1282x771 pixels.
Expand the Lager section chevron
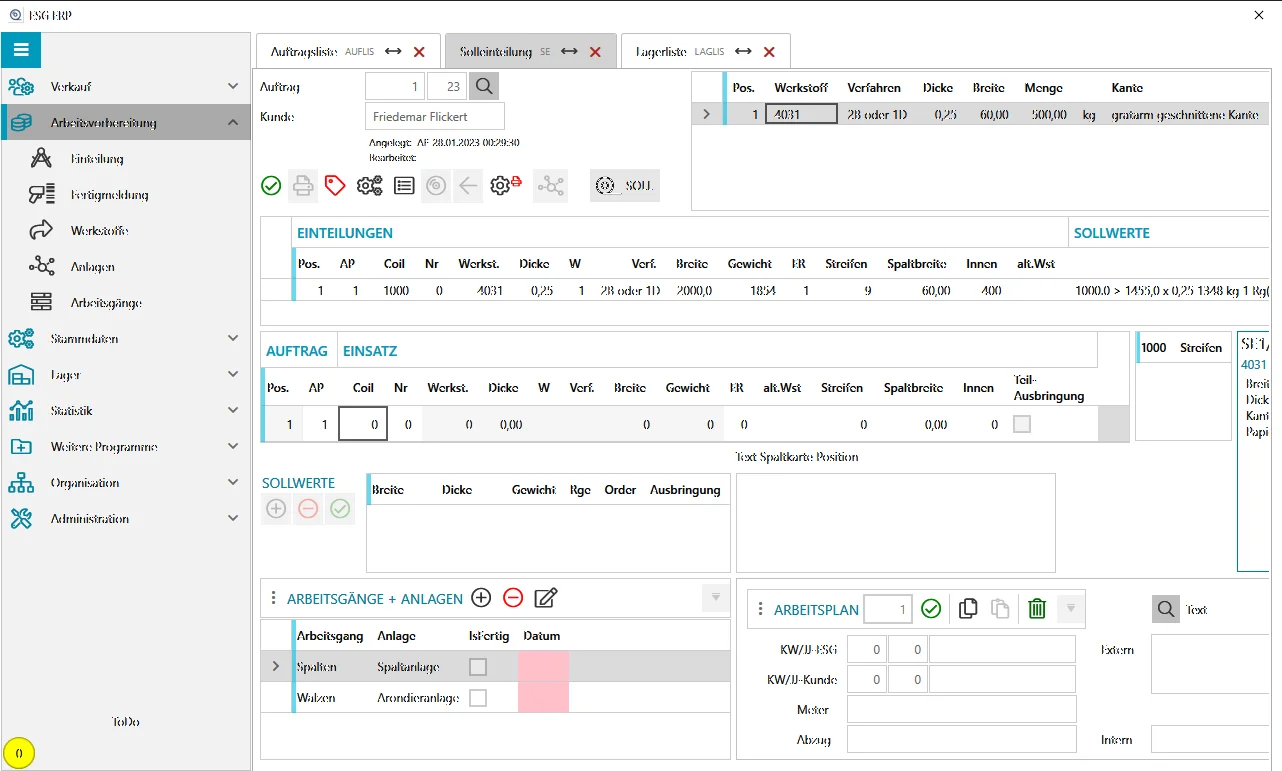[233, 375]
